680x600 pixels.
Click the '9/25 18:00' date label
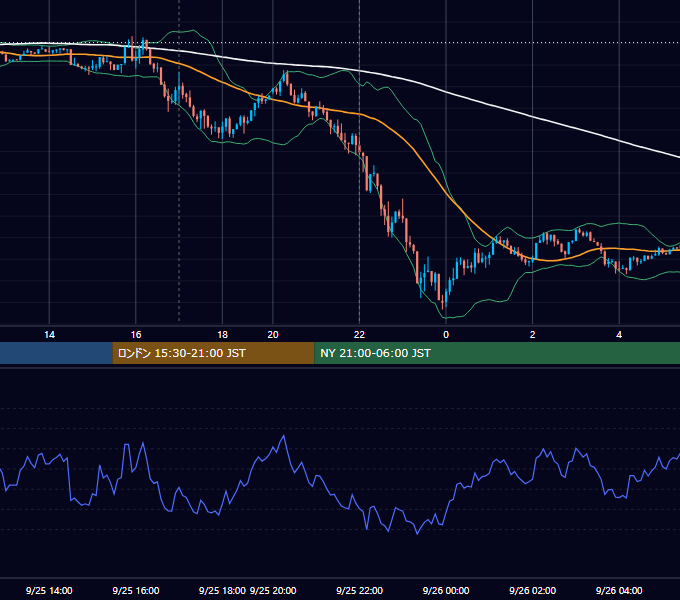[x=222, y=590]
